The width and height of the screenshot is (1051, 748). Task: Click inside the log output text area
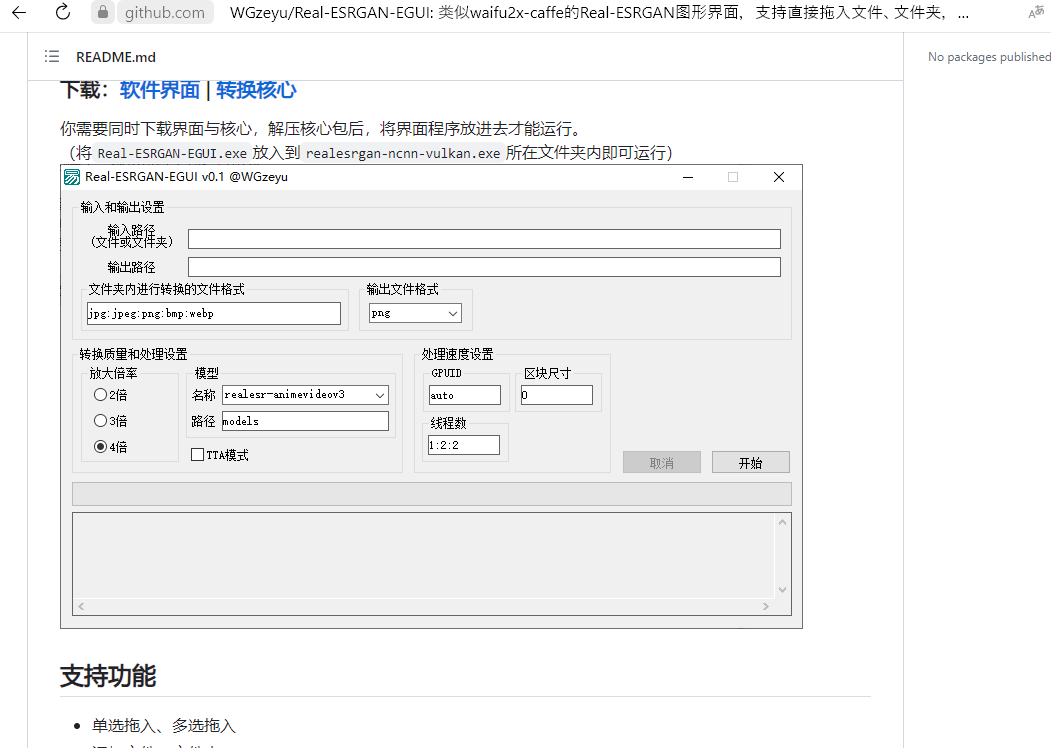(x=424, y=556)
